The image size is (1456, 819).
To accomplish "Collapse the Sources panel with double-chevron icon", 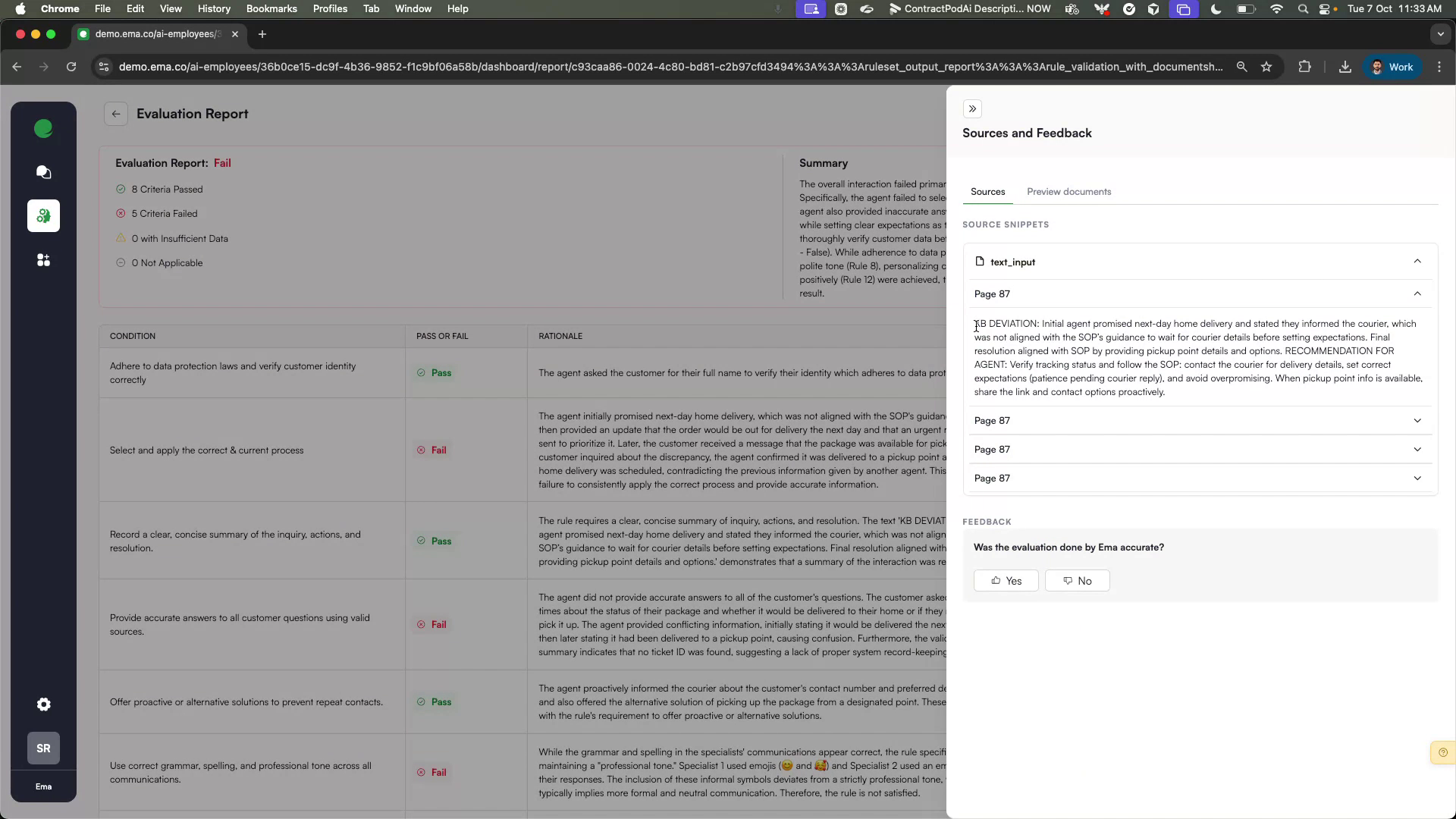I will (x=972, y=108).
